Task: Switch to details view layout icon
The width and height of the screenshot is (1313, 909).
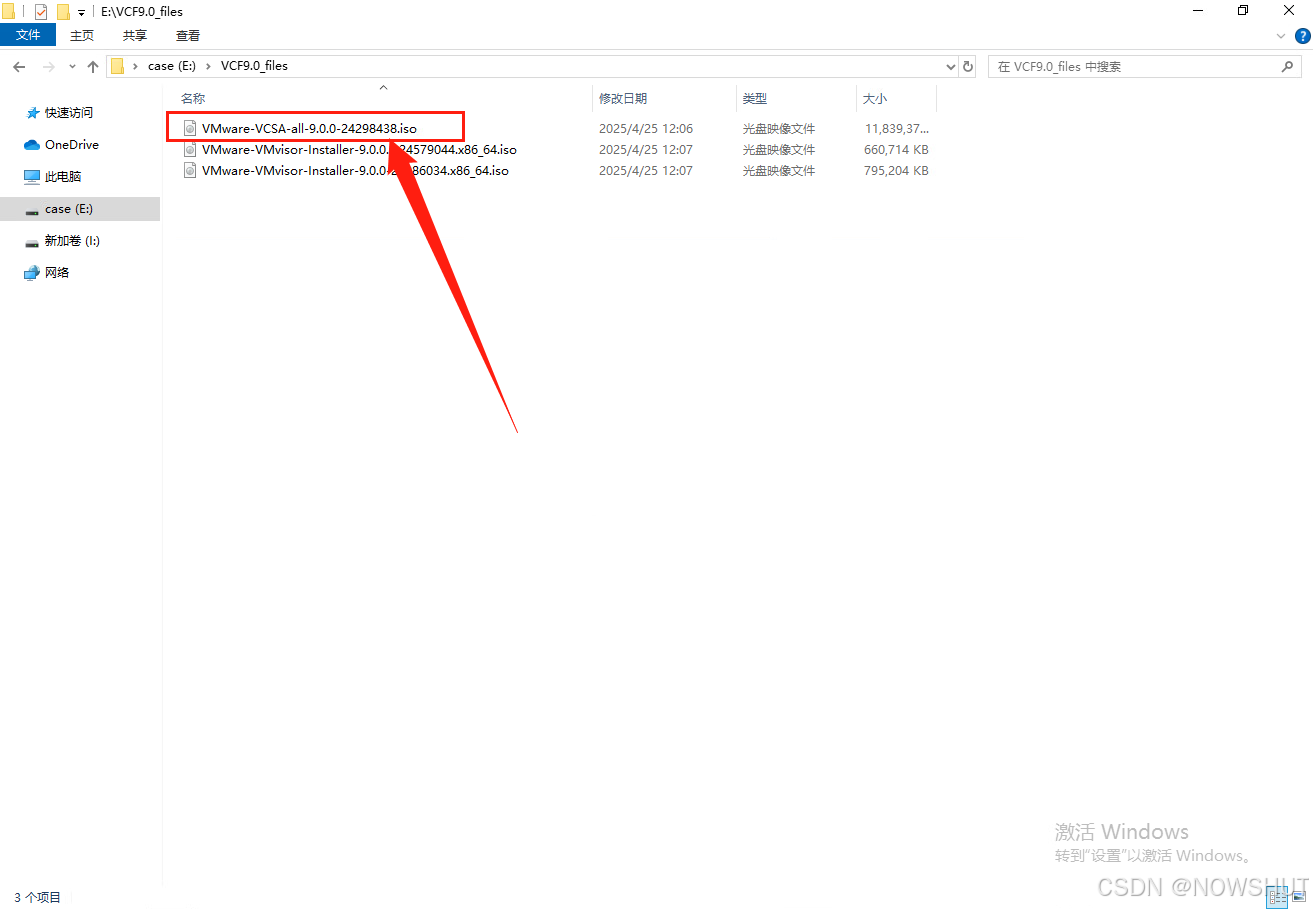Action: click(1278, 898)
